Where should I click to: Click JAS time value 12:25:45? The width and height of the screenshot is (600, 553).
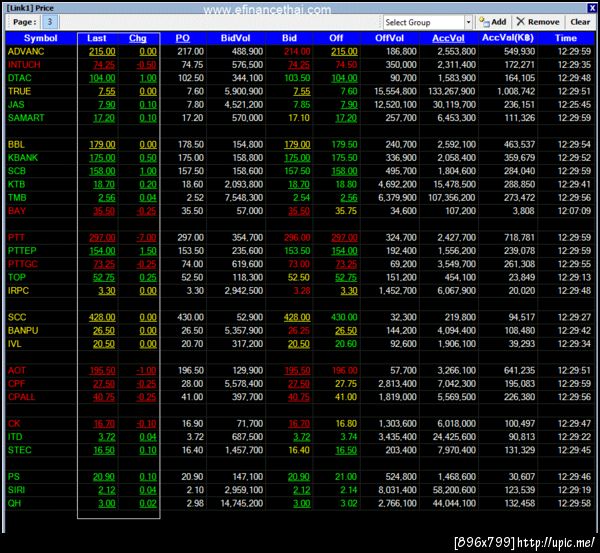tap(574, 105)
